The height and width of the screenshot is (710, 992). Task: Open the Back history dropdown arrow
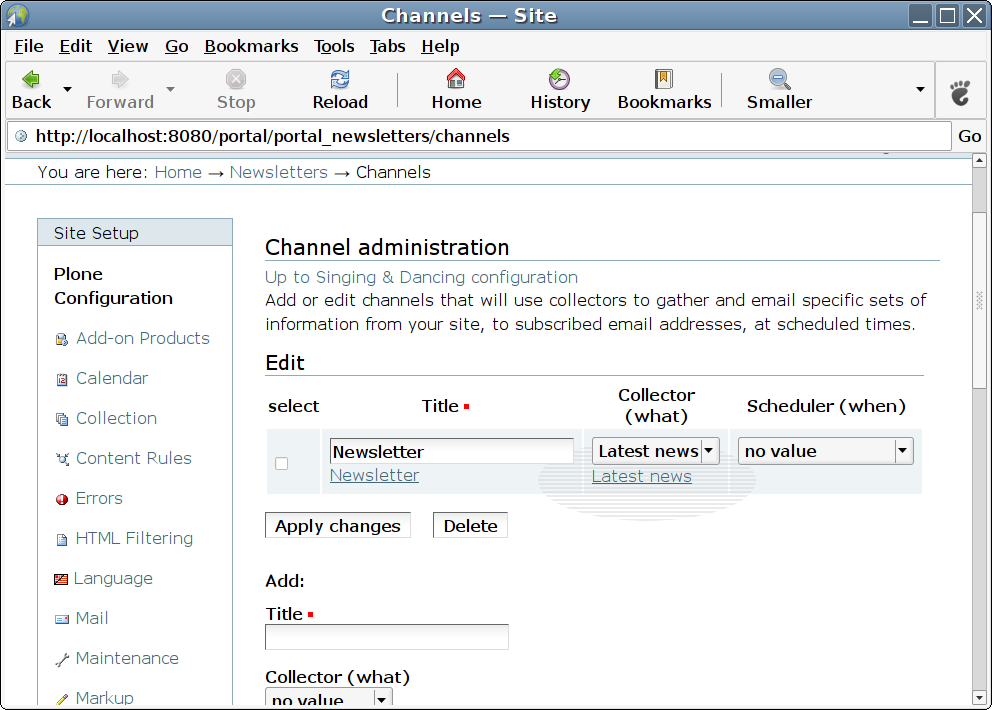67,89
